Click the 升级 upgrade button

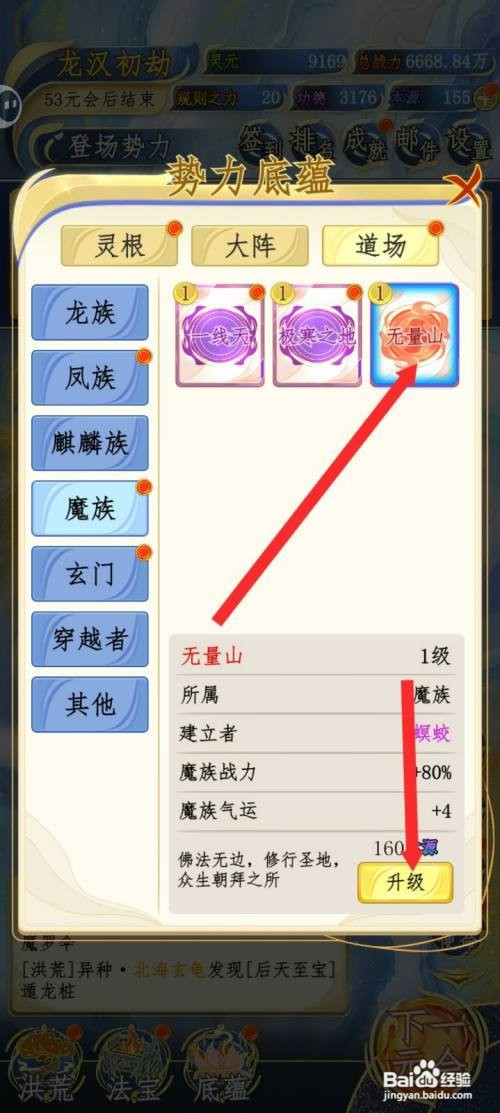(x=405, y=882)
